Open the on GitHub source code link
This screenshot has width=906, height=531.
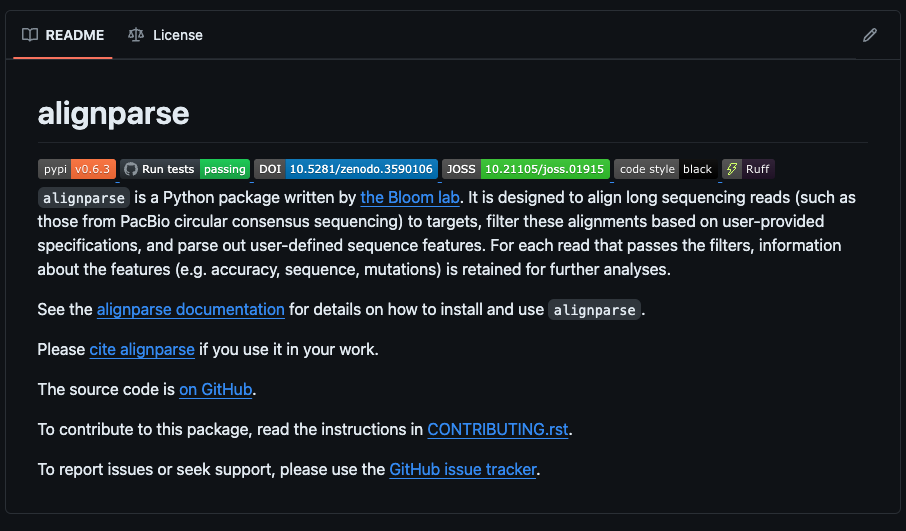(215, 390)
